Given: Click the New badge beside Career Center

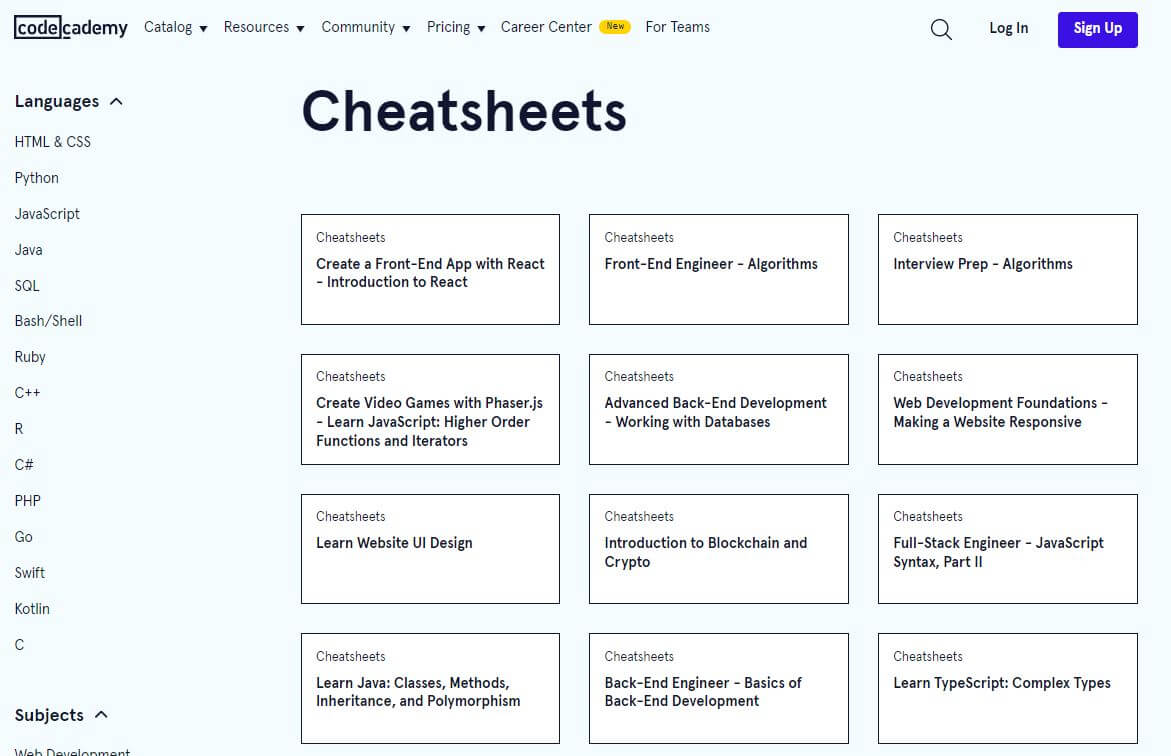Looking at the screenshot, I should click(x=615, y=27).
